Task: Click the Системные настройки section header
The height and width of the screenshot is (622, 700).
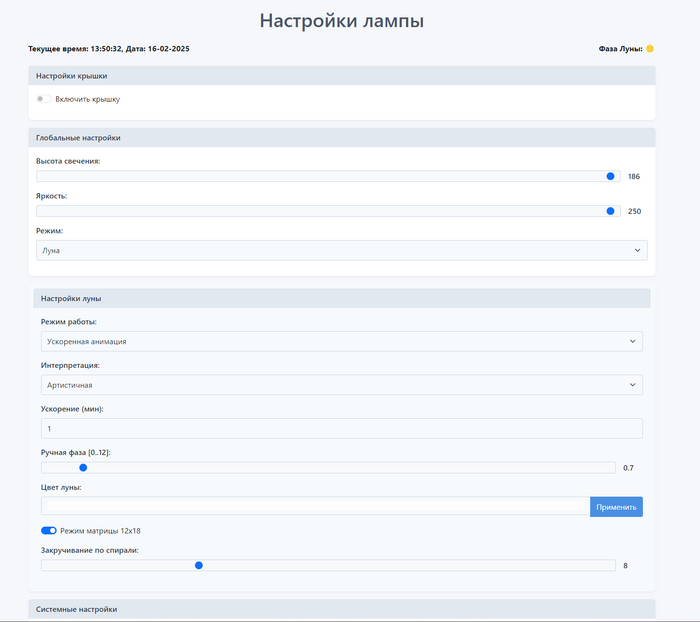Action: [341, 608]
